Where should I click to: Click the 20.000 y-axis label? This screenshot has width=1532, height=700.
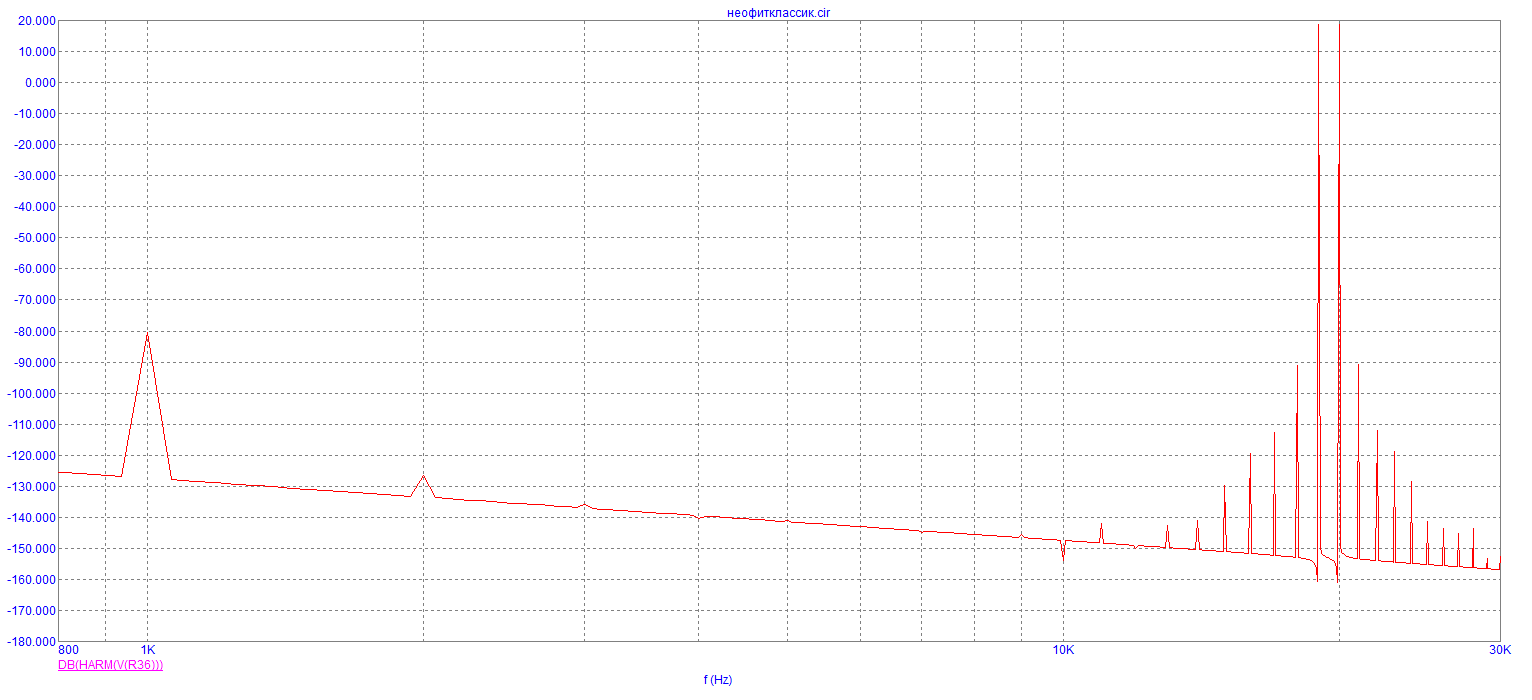pos(36,20)
